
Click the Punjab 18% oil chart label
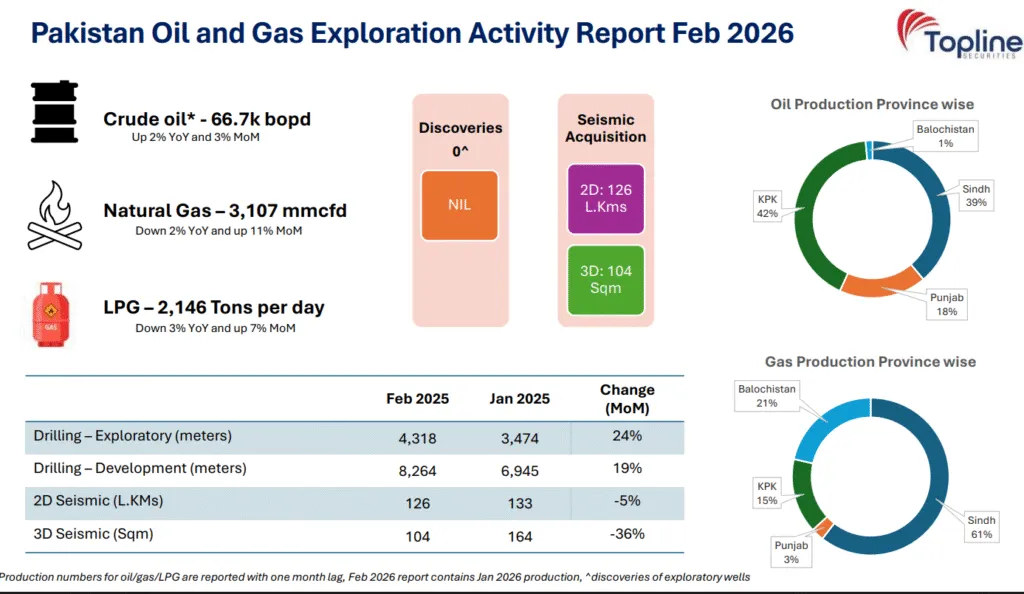pos(946,304)
